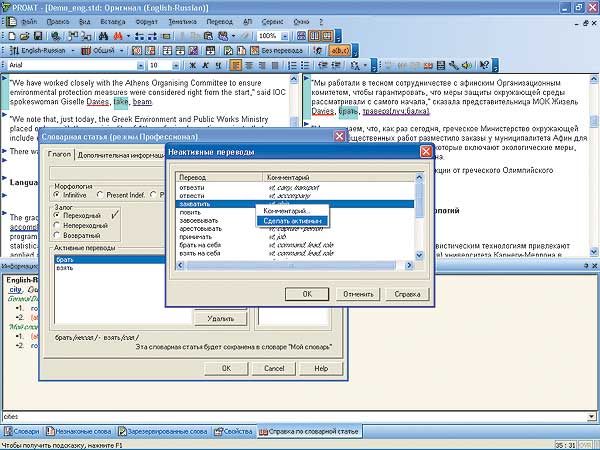Image resolution: width=600 pixels, height=450 pixels.
Task: Toggle bold formatting (Ж)
Action: (x=193, y=65)
